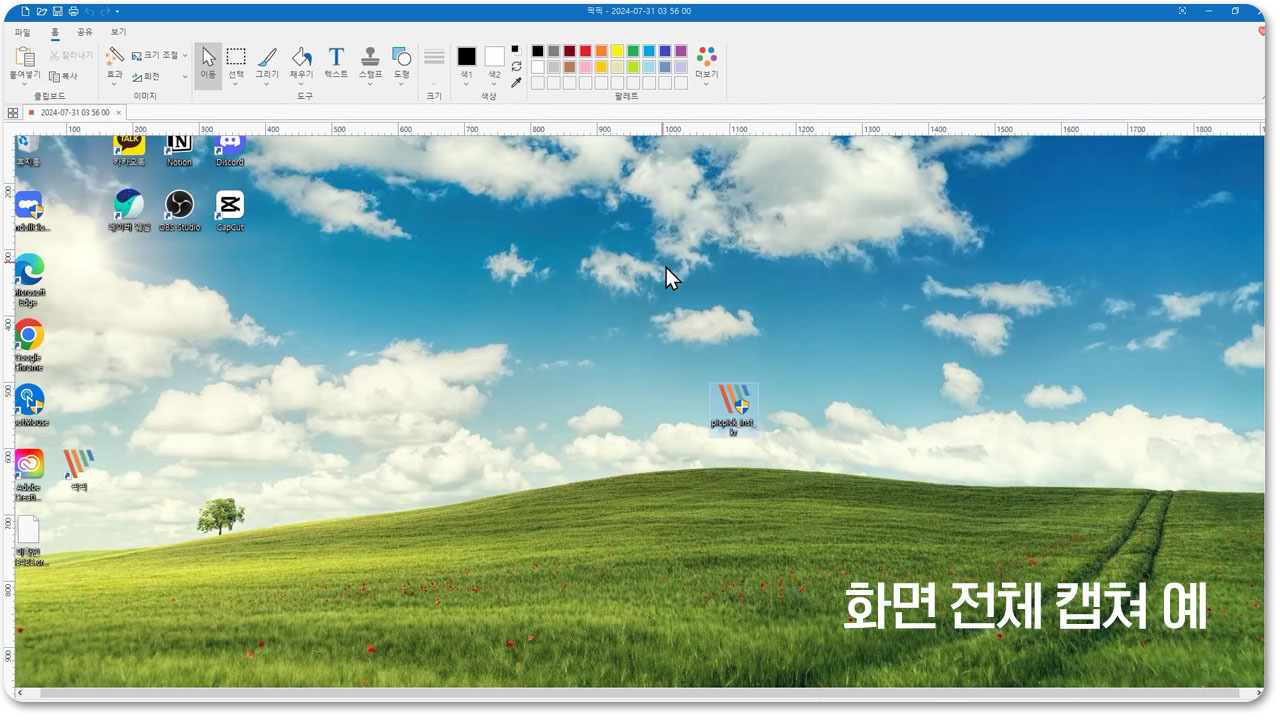Switch to the 홈 ribbon tab

click(55, 32)
